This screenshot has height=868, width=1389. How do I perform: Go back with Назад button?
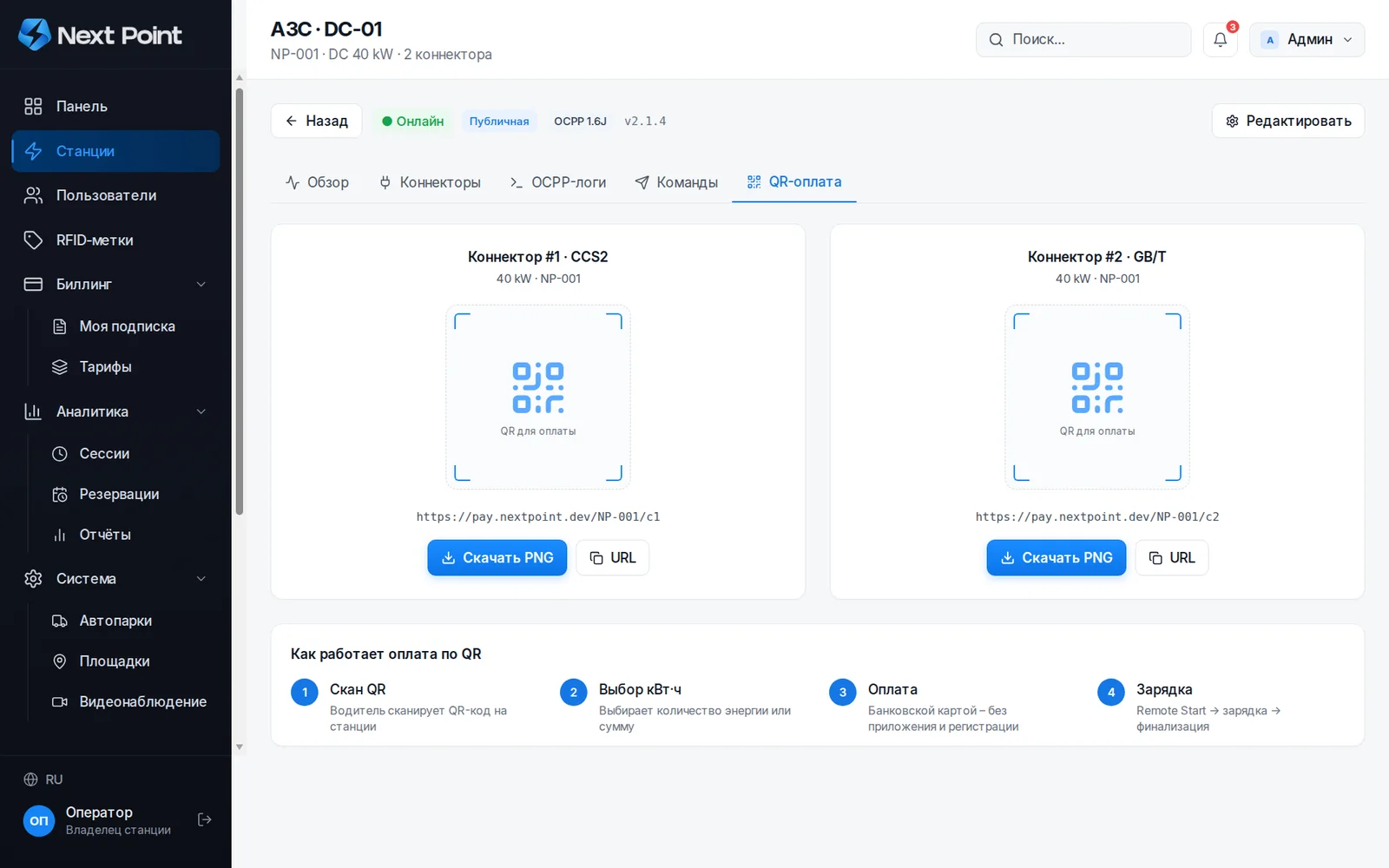click(x=317, y=121)
